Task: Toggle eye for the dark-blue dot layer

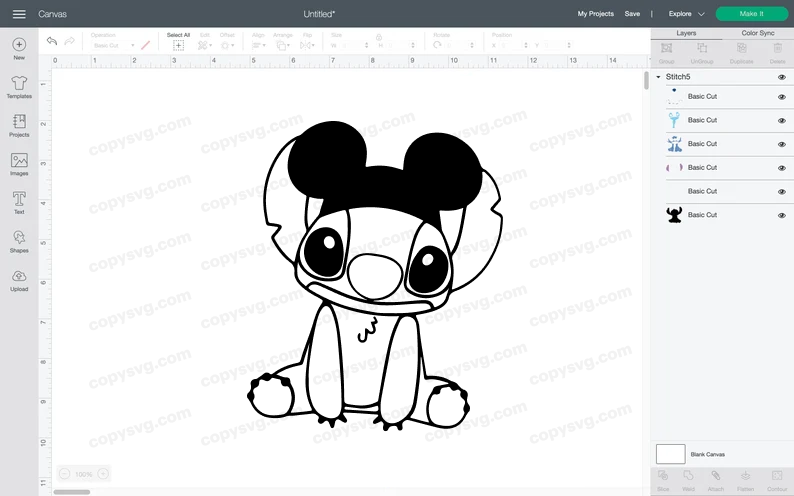Action: (782, 97)
